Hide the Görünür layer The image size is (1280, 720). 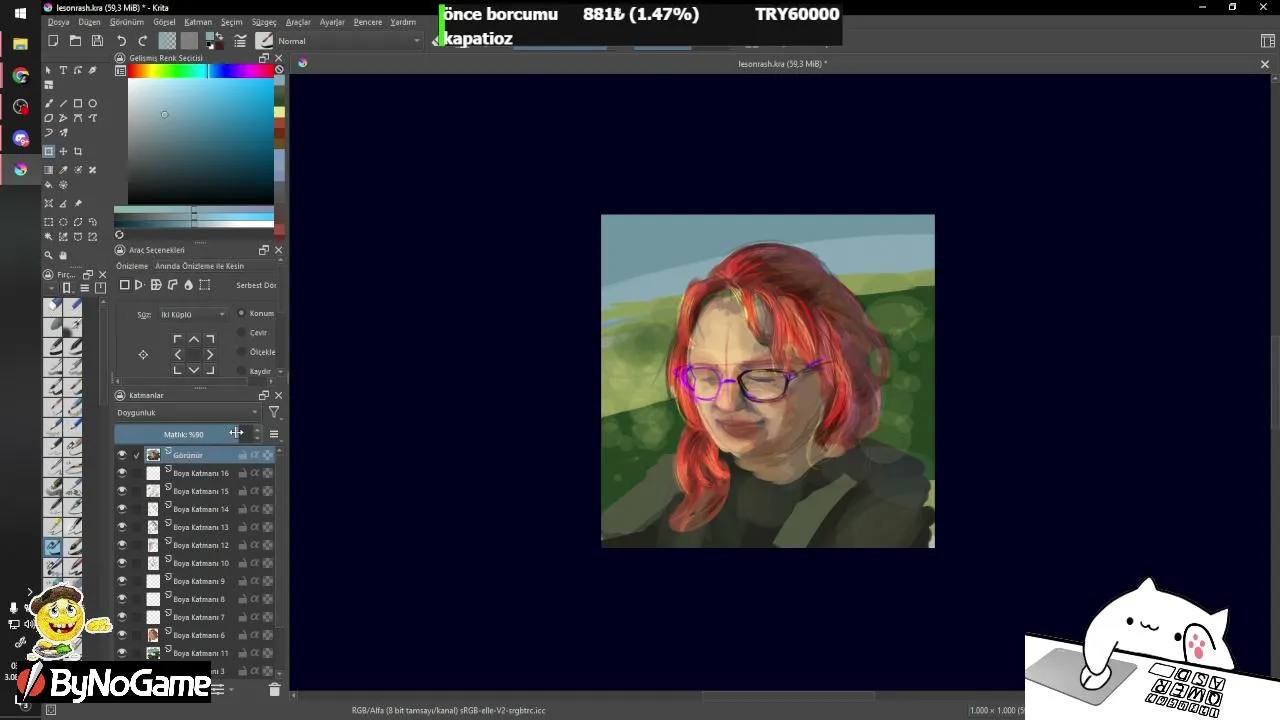[122, 455]
